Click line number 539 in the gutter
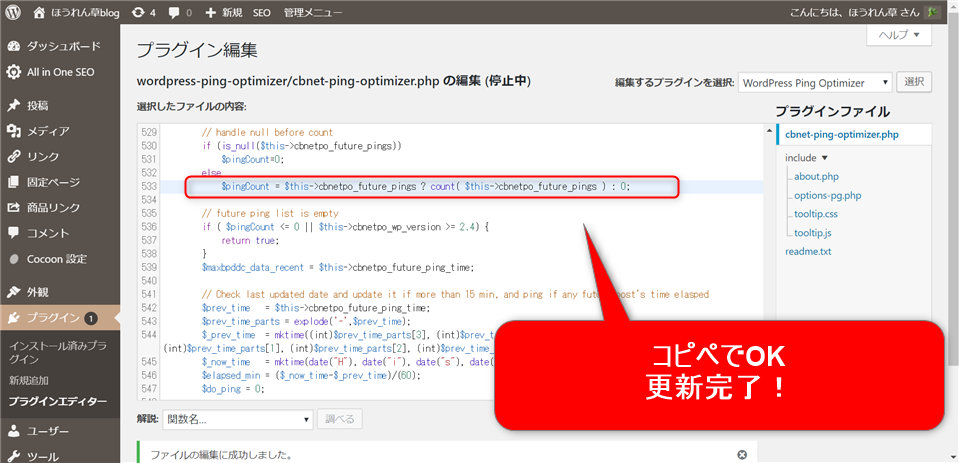Image resolution: width=959 pixels, height=463 pixels. point(149,267)
